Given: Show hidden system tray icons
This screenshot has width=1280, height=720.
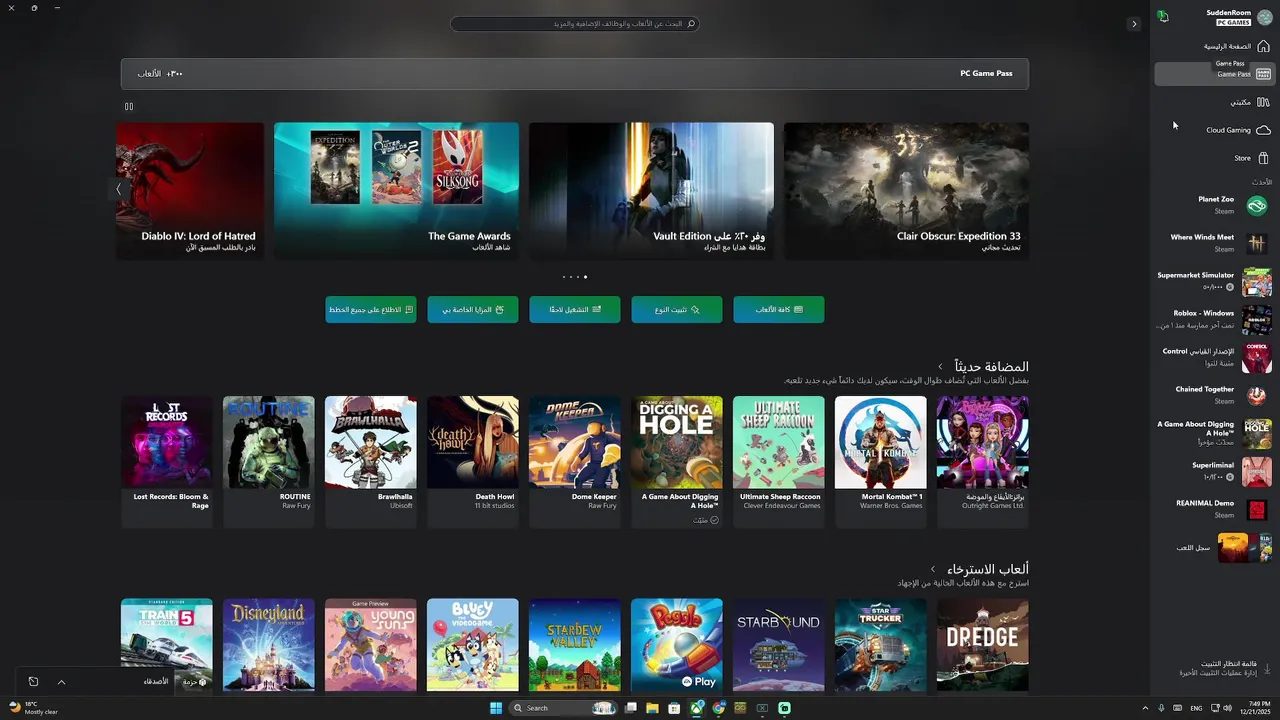Looking at the screenshot, I should coord(1145,708).
